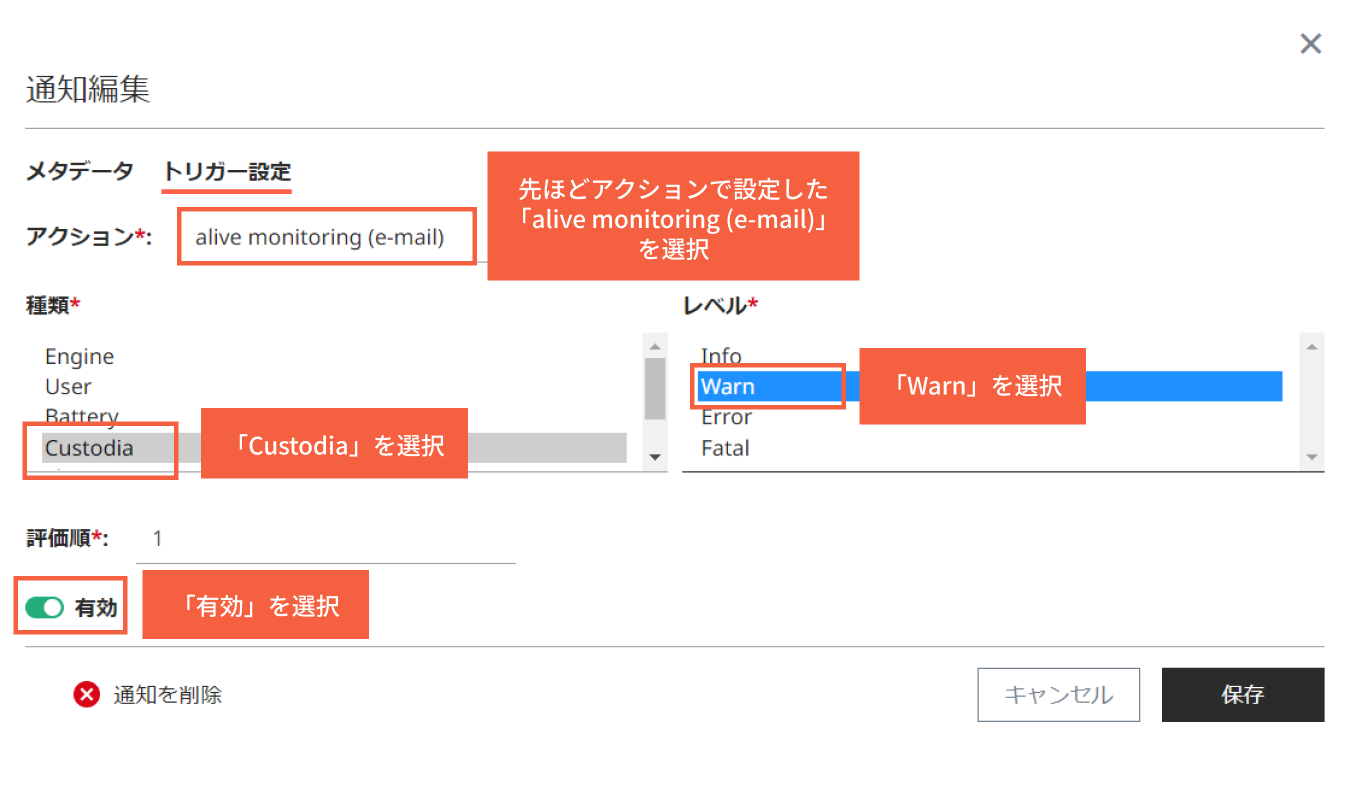Select User in the 種類 list
1350x789 pixels.
68,386
